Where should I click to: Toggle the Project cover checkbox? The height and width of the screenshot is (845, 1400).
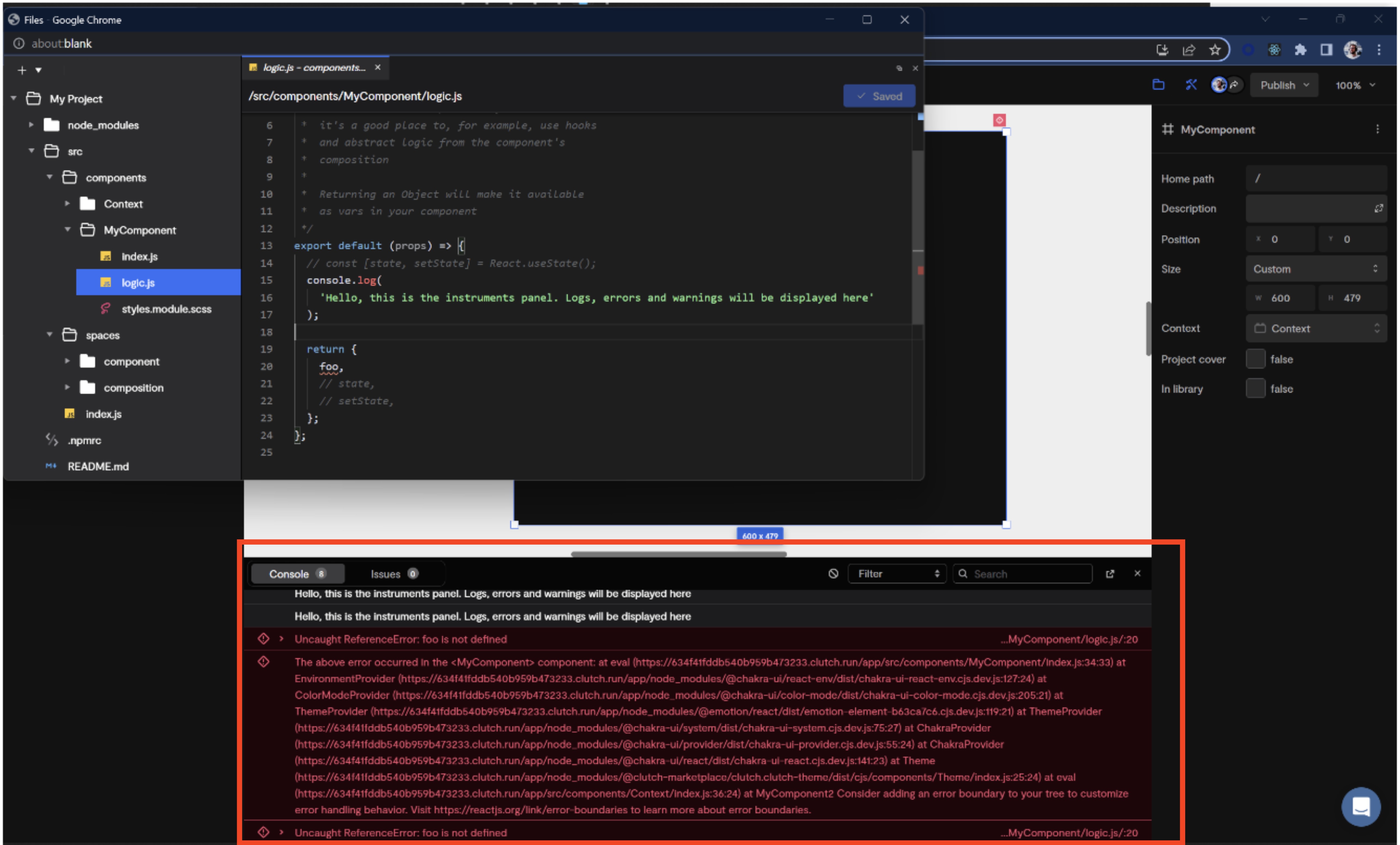point(1255,359)
